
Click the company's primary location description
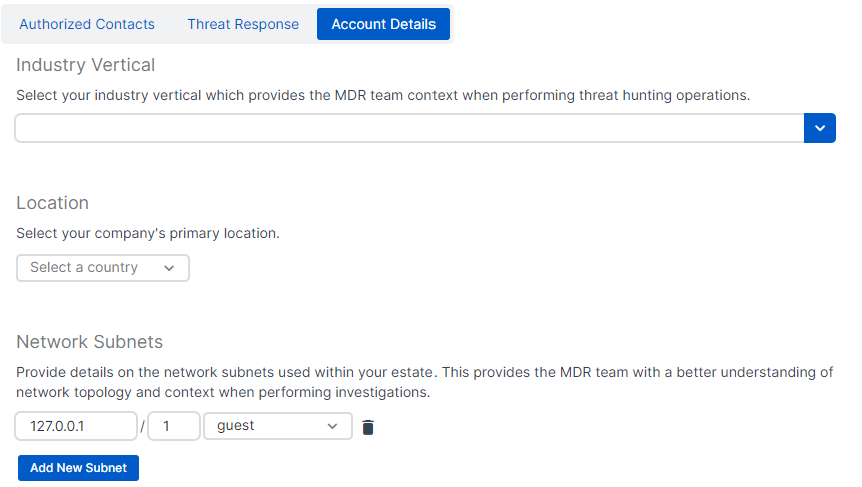click(x=148, y=234)
